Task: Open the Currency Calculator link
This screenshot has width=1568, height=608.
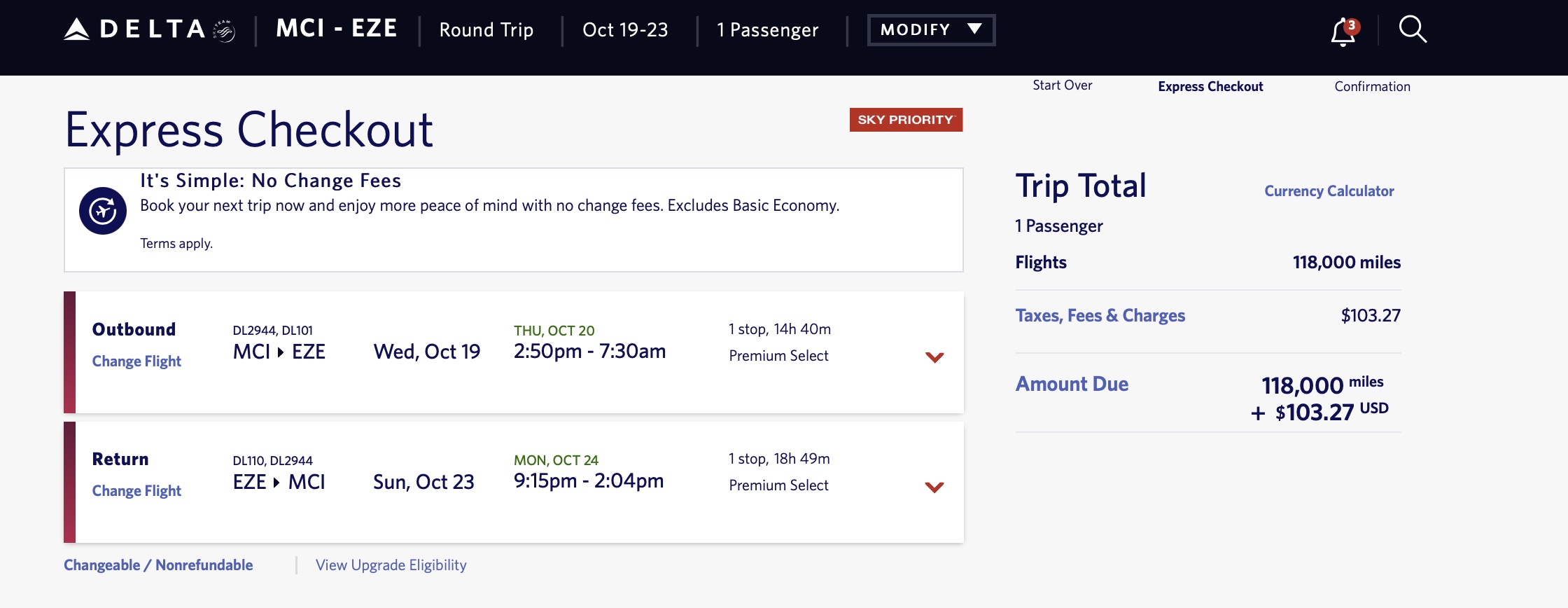Action: (1329, 191)
